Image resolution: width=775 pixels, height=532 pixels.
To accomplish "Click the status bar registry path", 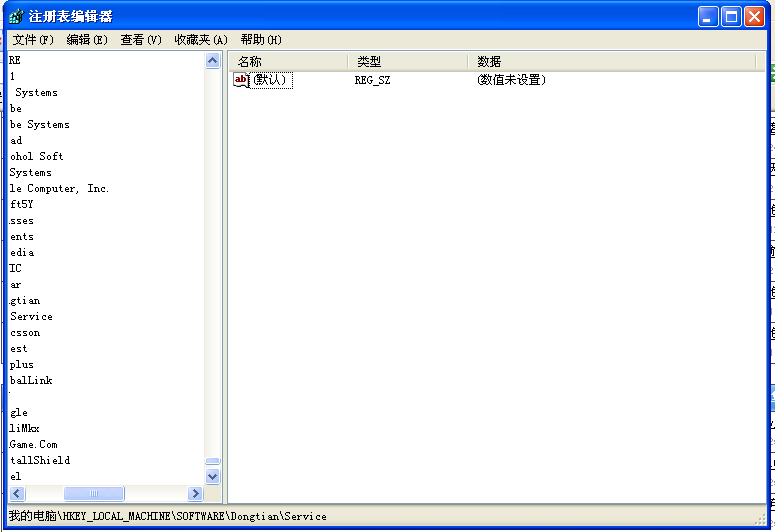I will [168, 517].
